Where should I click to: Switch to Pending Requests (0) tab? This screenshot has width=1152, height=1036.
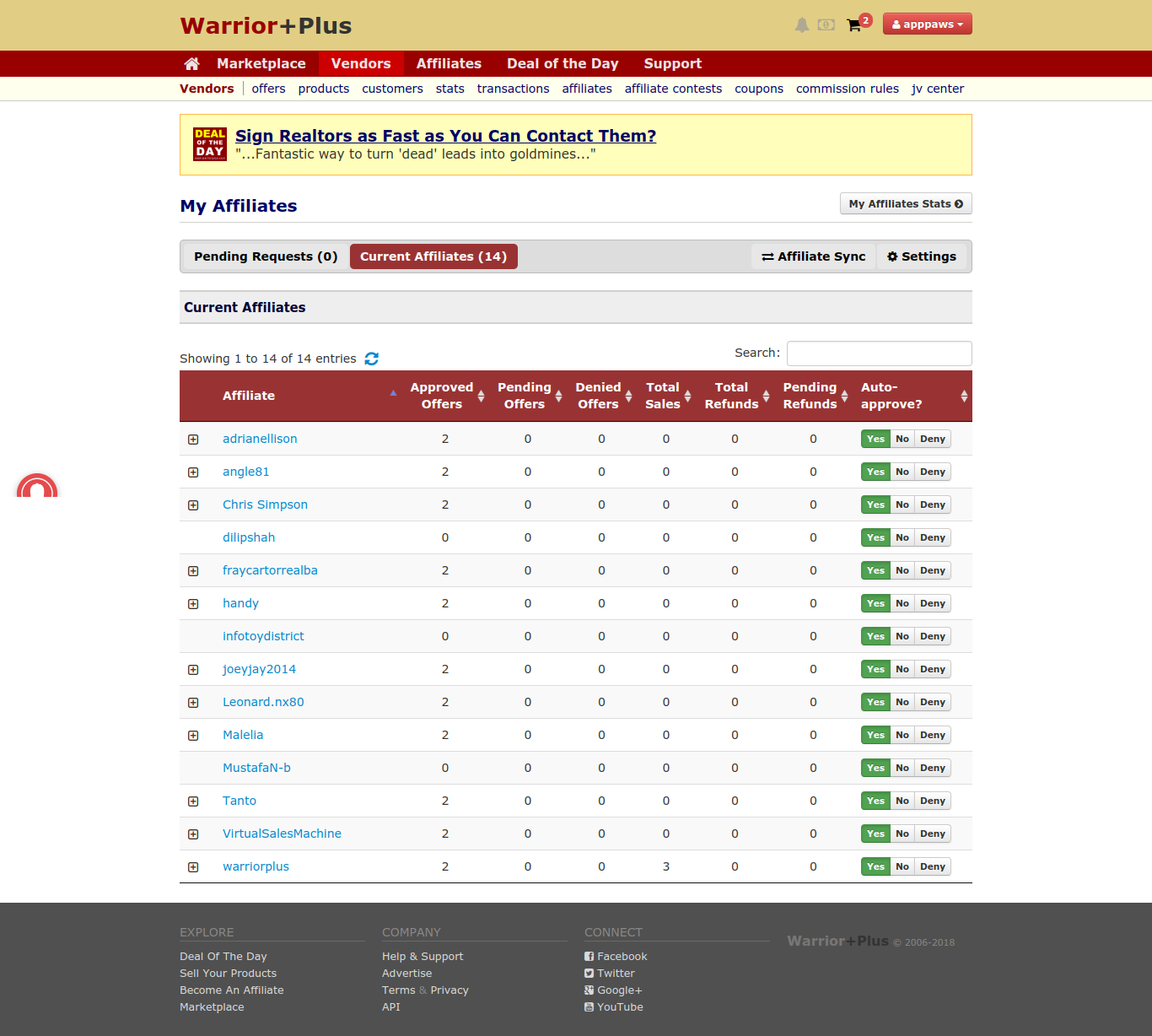(266, 256)
